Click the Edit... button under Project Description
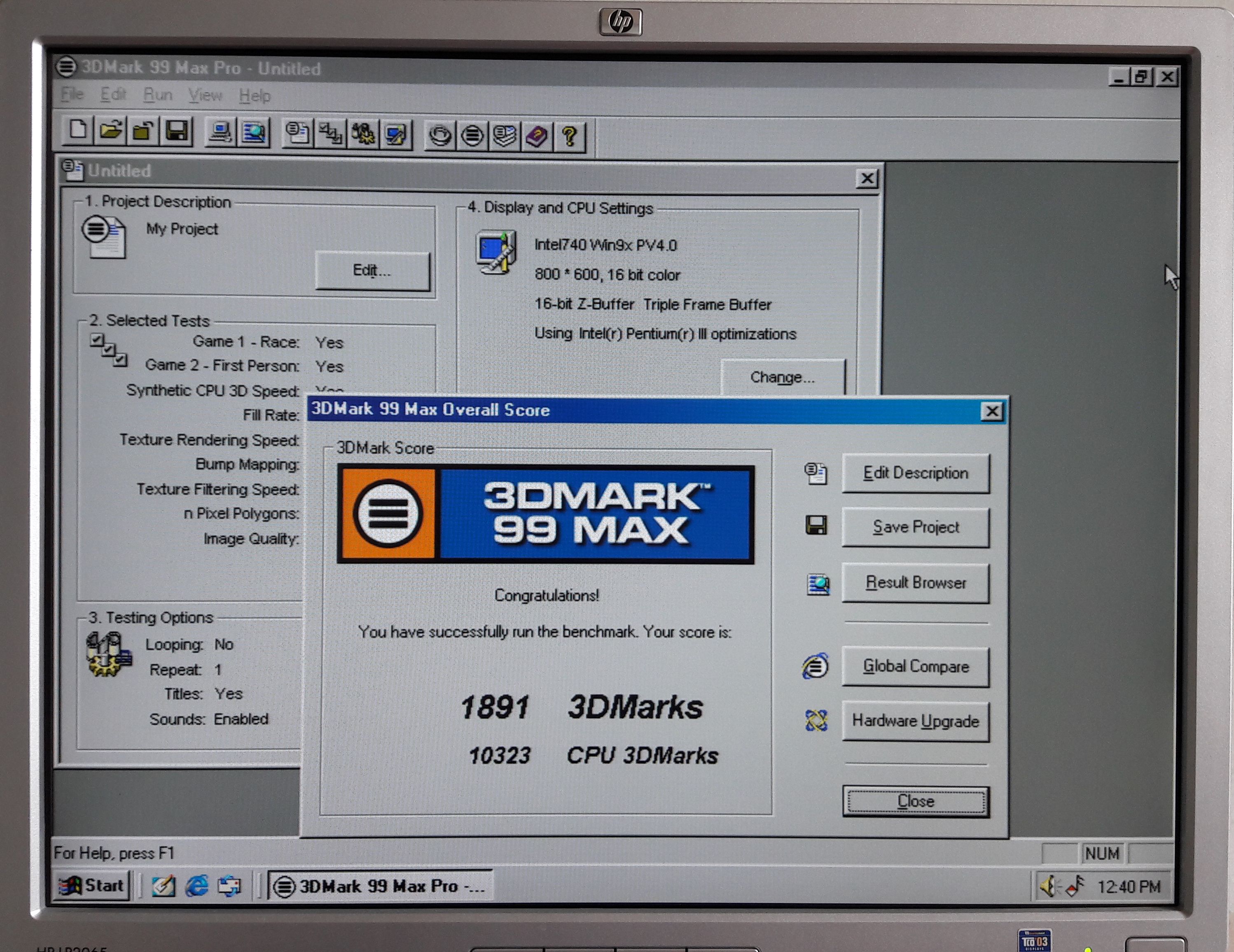Screen dimensions: 1234x952 [372, 271]
